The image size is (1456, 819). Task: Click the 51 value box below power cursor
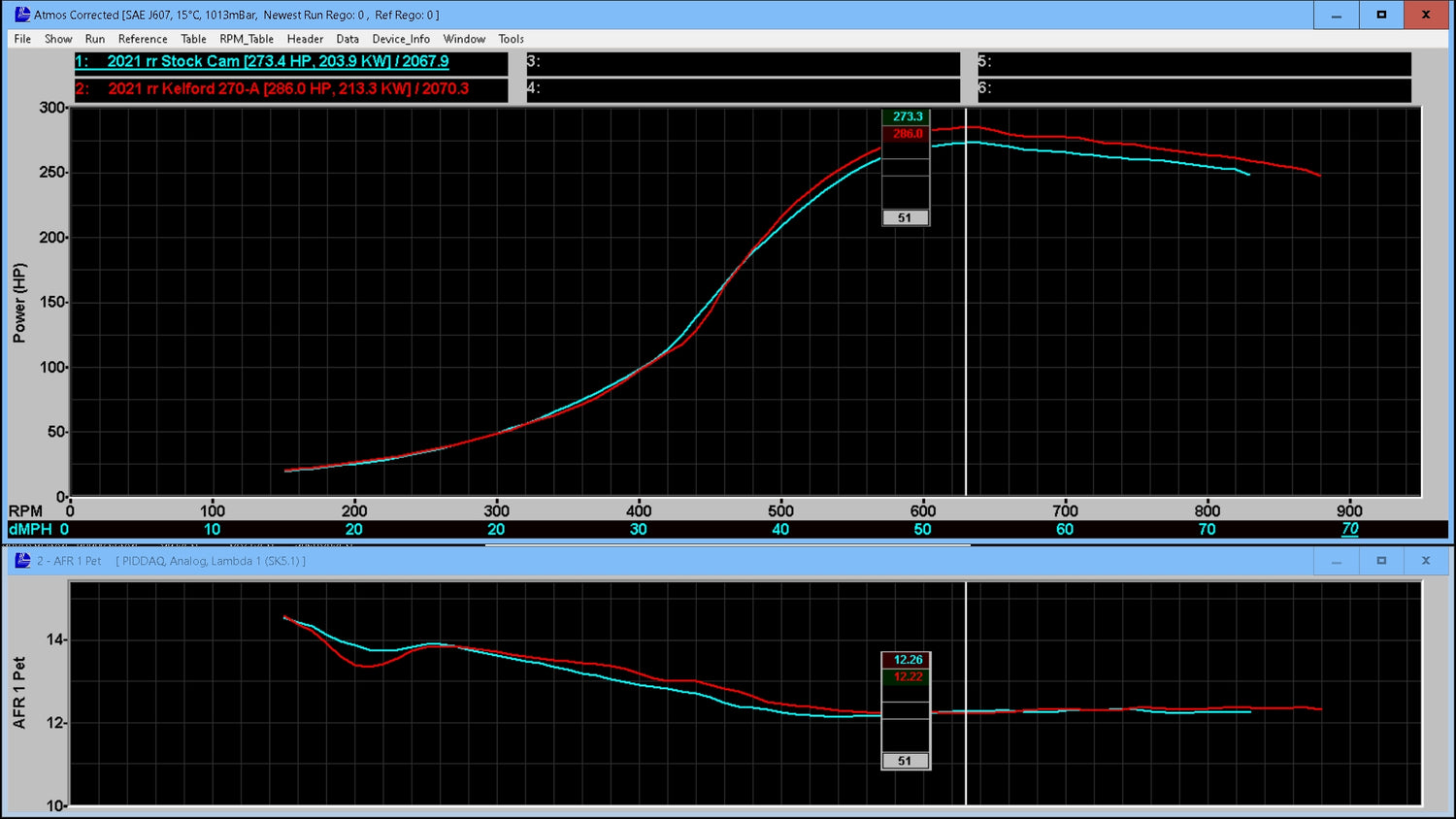pyautogui.click(x=905, y=217)
